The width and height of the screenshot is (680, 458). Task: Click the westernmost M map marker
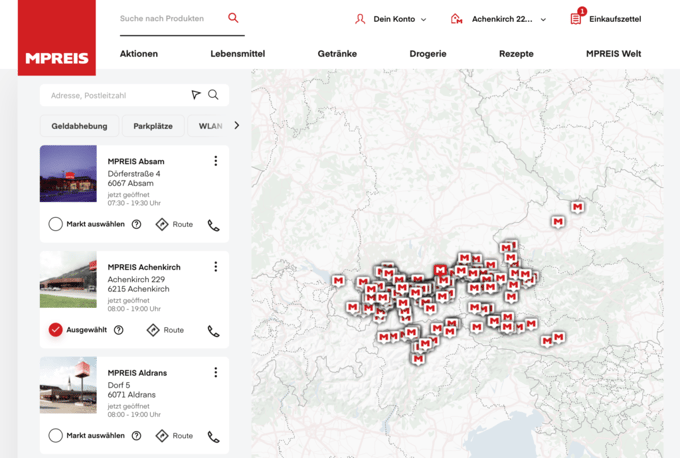pos(338,281)
